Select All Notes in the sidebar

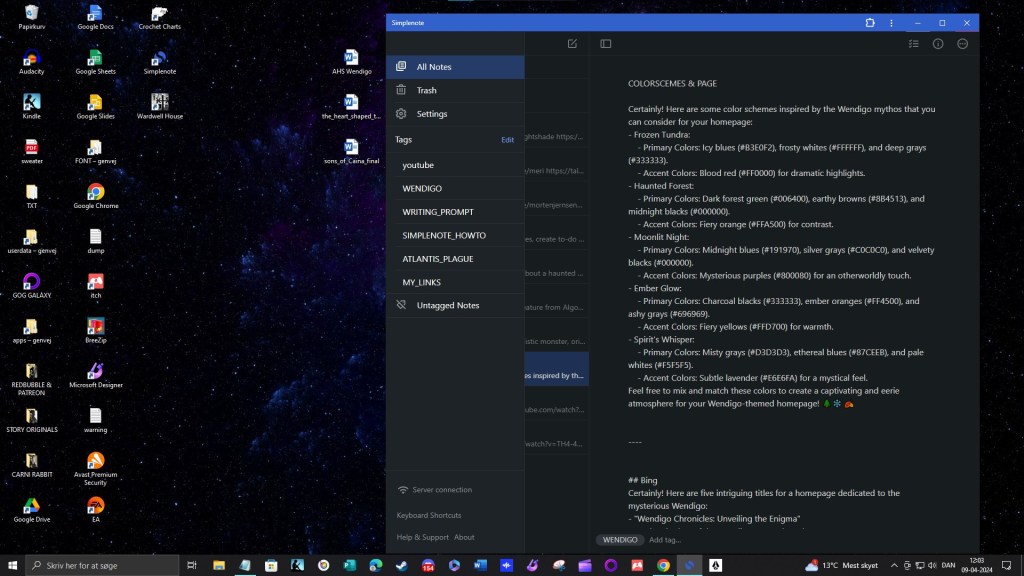click(434, 67)
